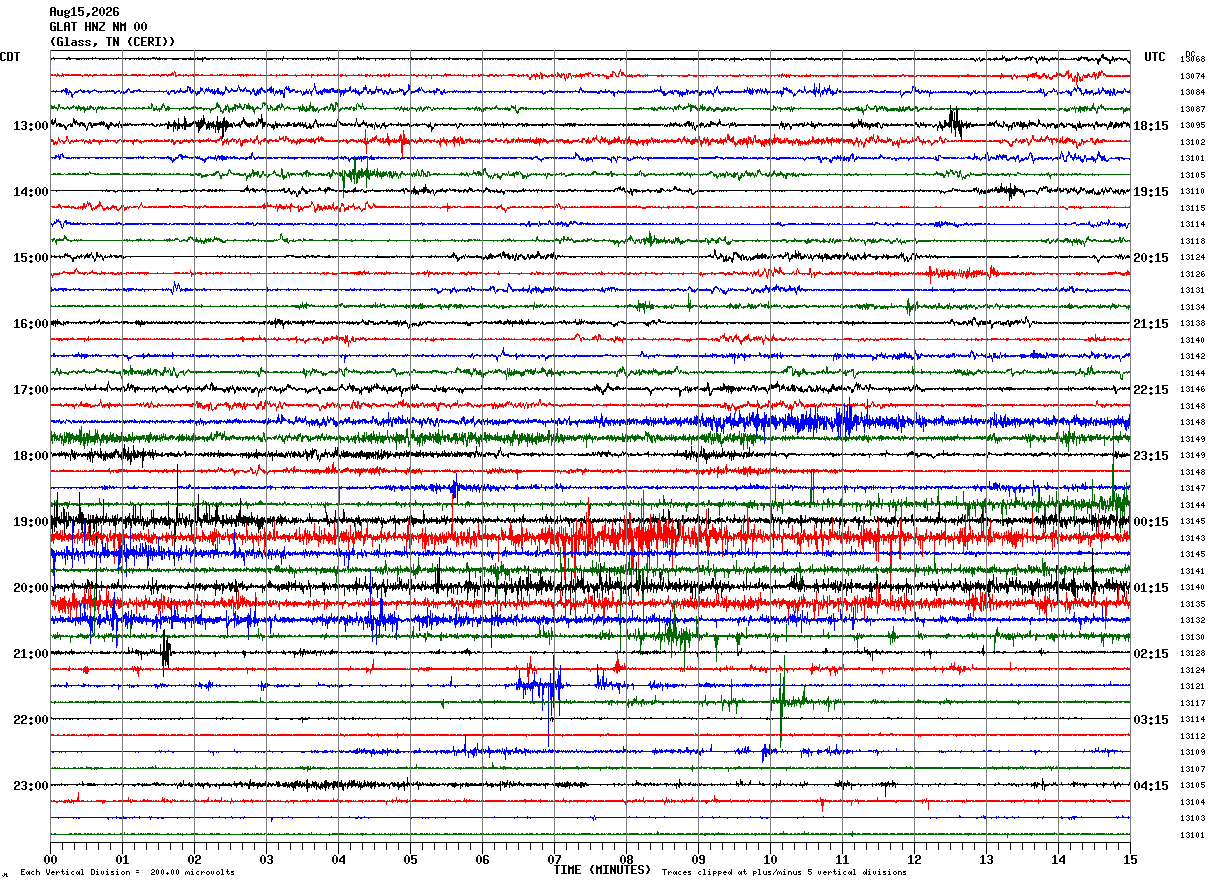Image resolution: width=1210 pixels, height=886 pixels.
Task: Select the 17:00 CDT time label
Action: (31, 390)
